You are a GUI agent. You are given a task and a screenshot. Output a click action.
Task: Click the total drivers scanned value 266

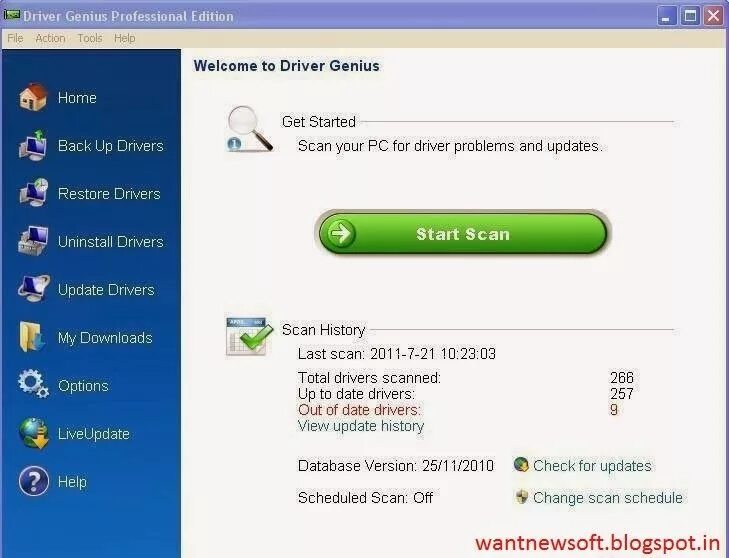(622, 377)
